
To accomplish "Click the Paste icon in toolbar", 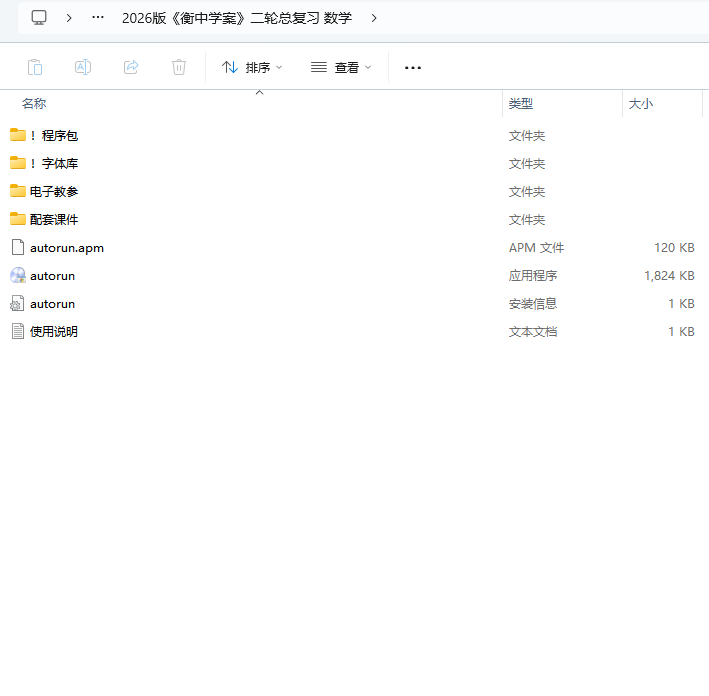I will 35,67.
